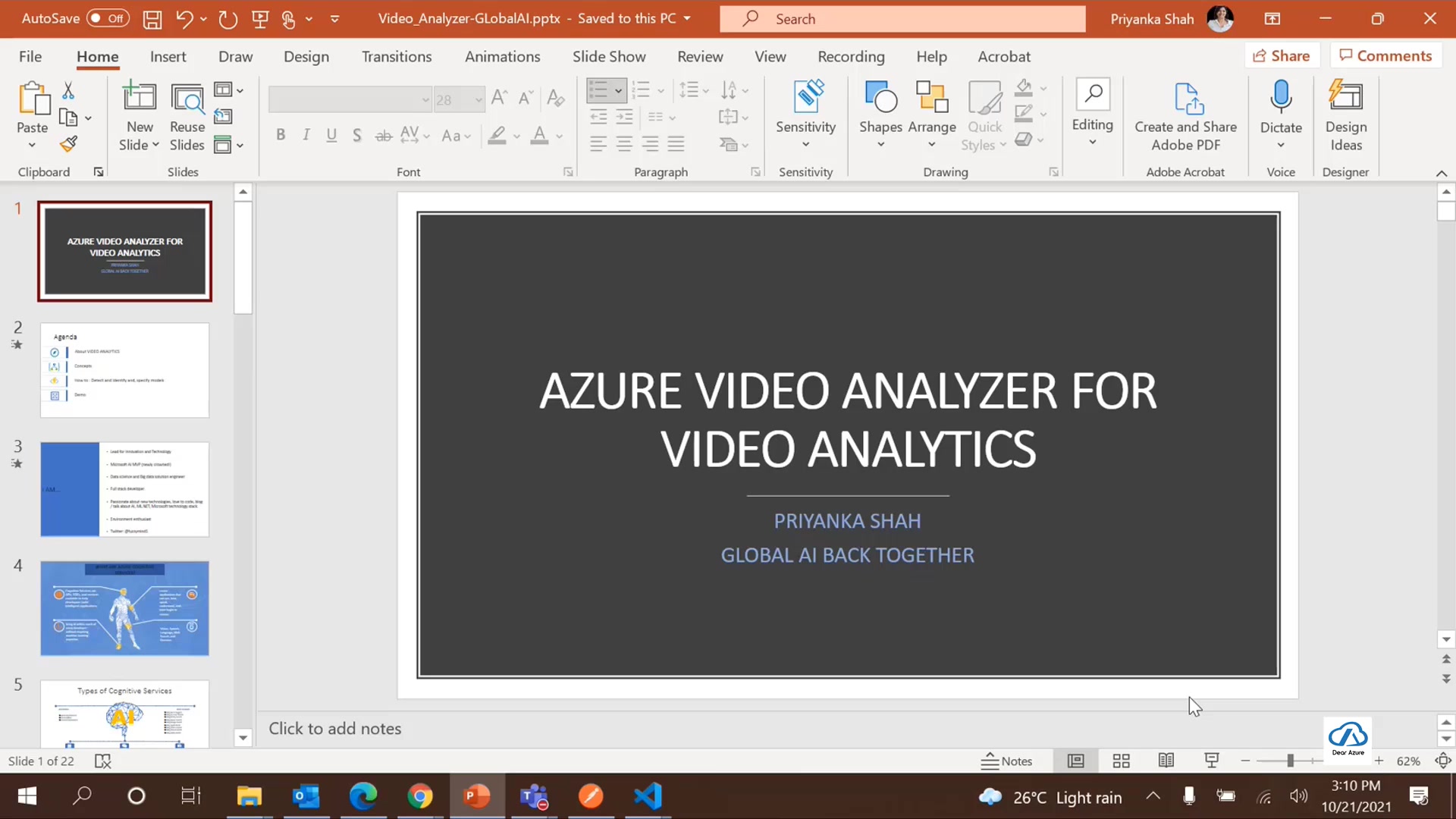Screen dimensions: 1456x819
Task: Click Create and Share Adobe PDF
Action: pyautogui.click(x=1185, y=117)
